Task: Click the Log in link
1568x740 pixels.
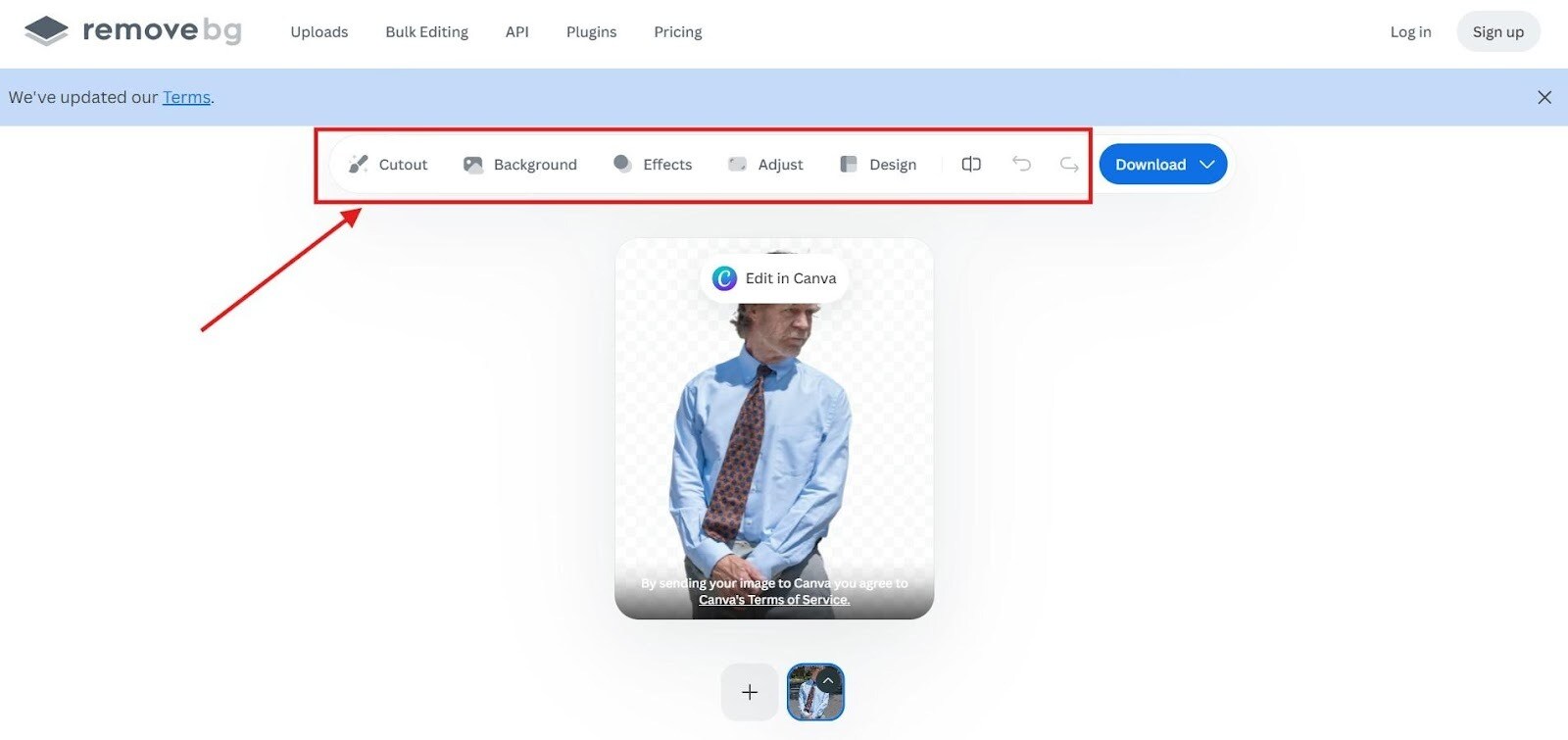Action: pyautogui.click(x=1410, y=32)
